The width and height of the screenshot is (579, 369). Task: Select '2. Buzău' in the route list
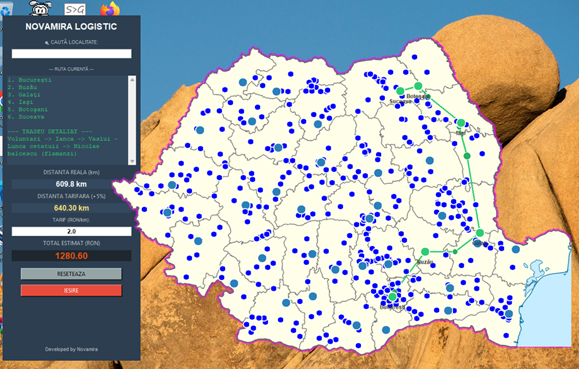(22, 87)
